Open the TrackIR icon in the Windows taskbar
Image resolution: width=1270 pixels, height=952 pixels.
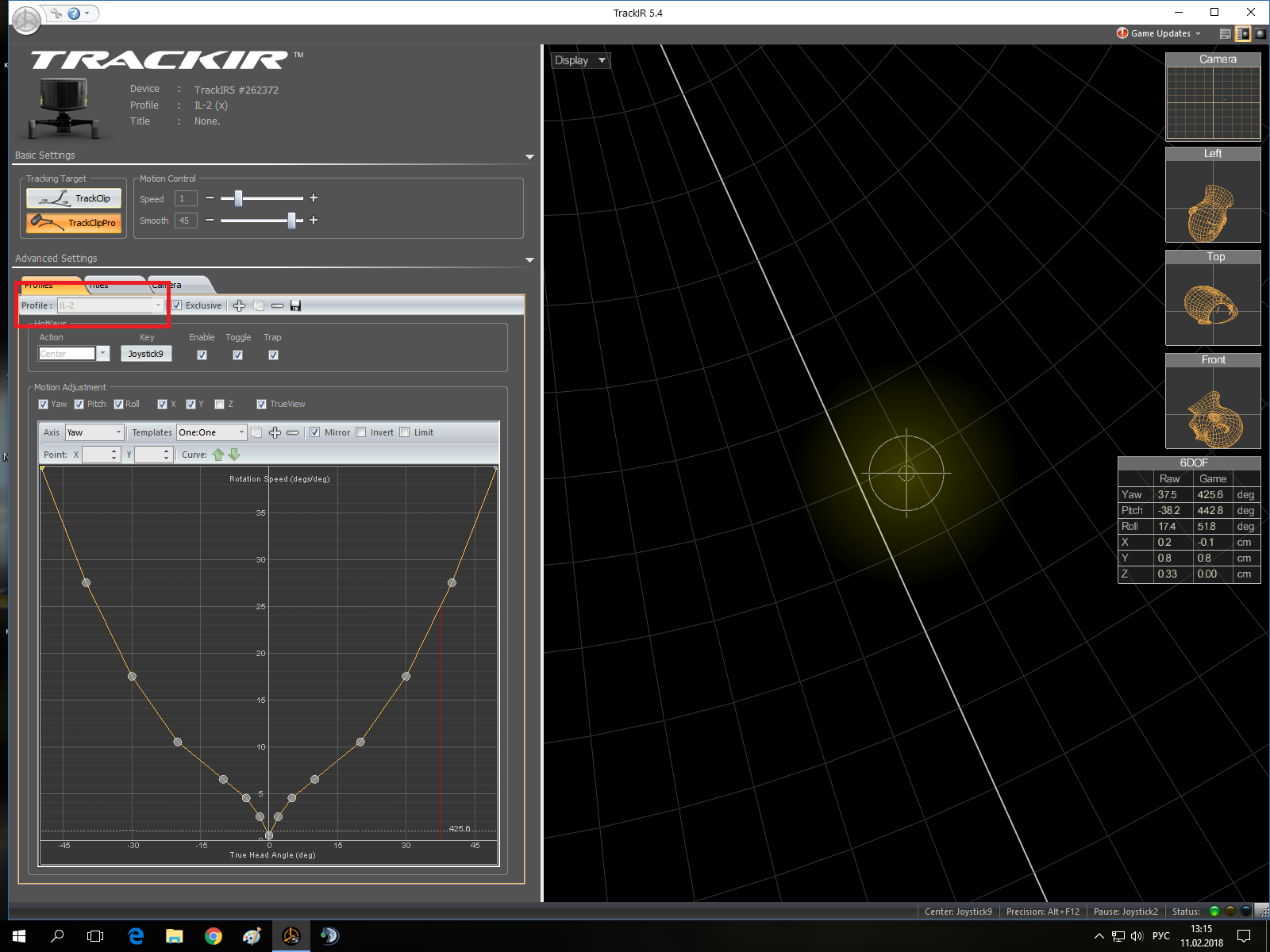pos(291,936)
